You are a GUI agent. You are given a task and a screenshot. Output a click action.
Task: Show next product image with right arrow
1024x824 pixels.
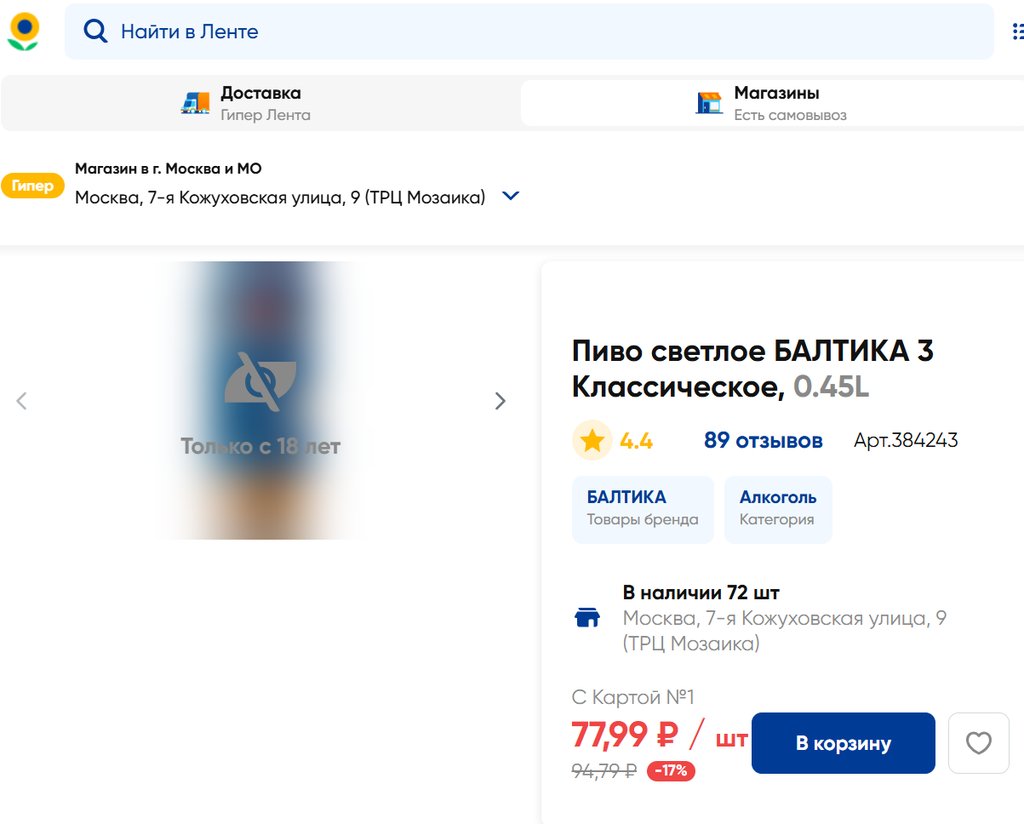tap(500, 401)
